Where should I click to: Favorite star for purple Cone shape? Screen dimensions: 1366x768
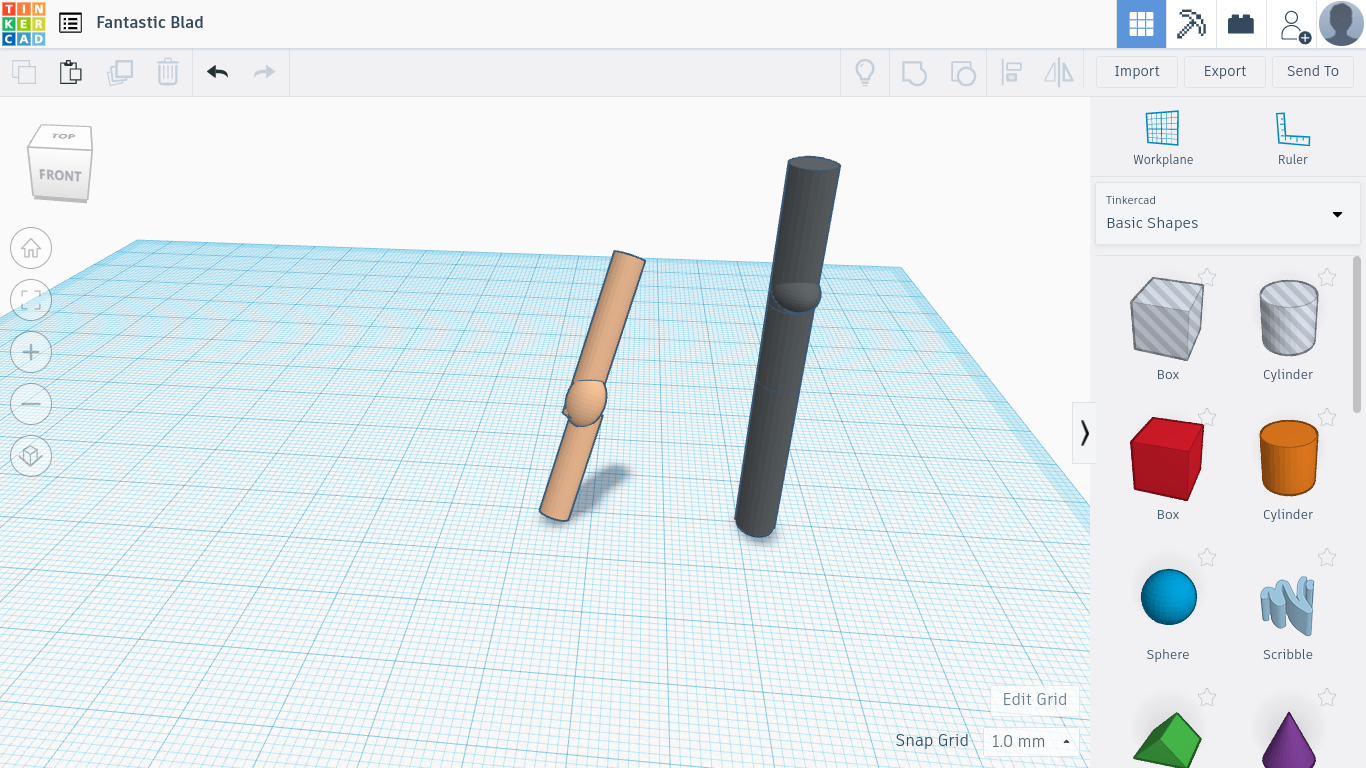[1327, 697]
